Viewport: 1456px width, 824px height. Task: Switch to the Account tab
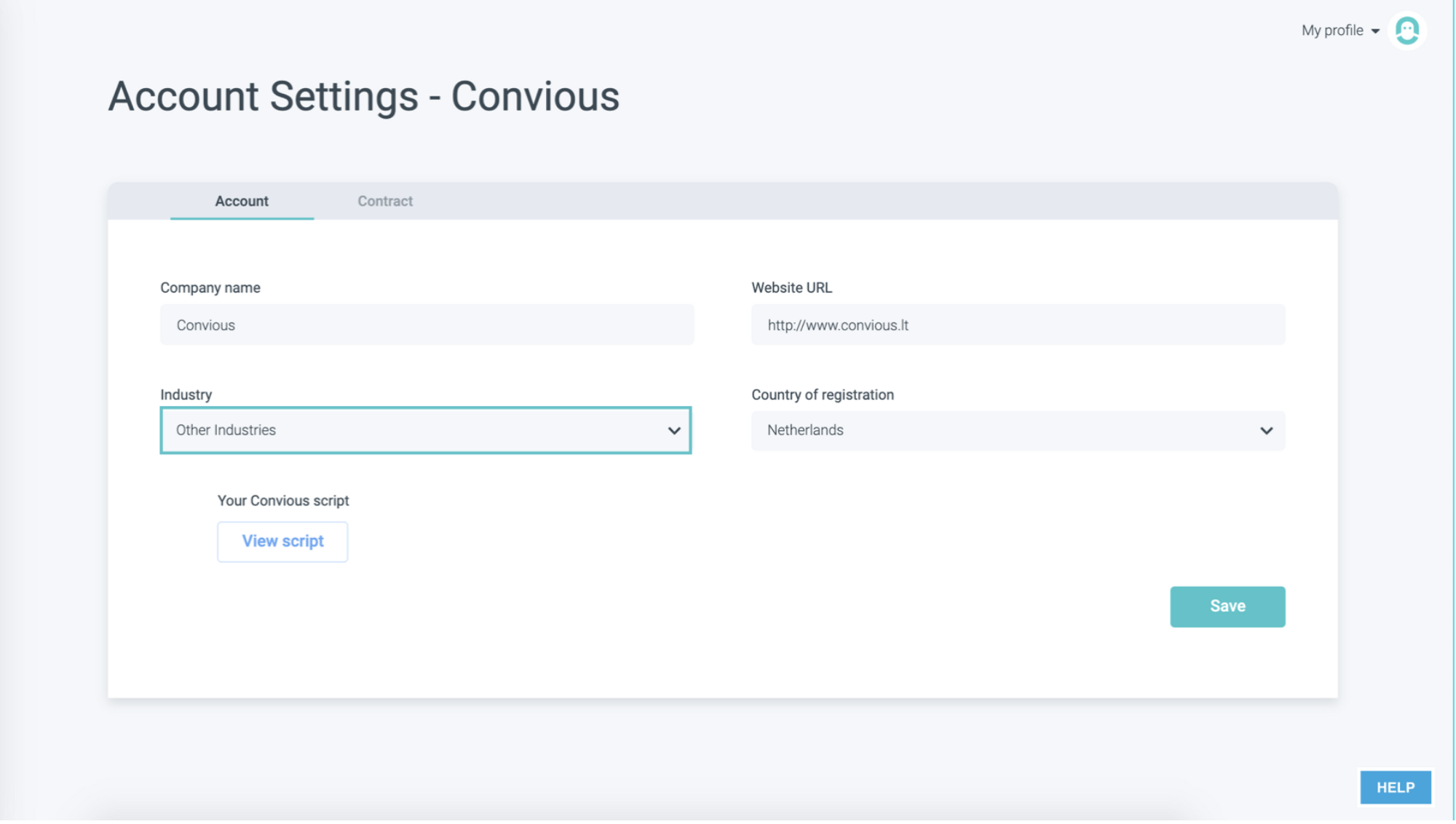(x=242, y=202)
